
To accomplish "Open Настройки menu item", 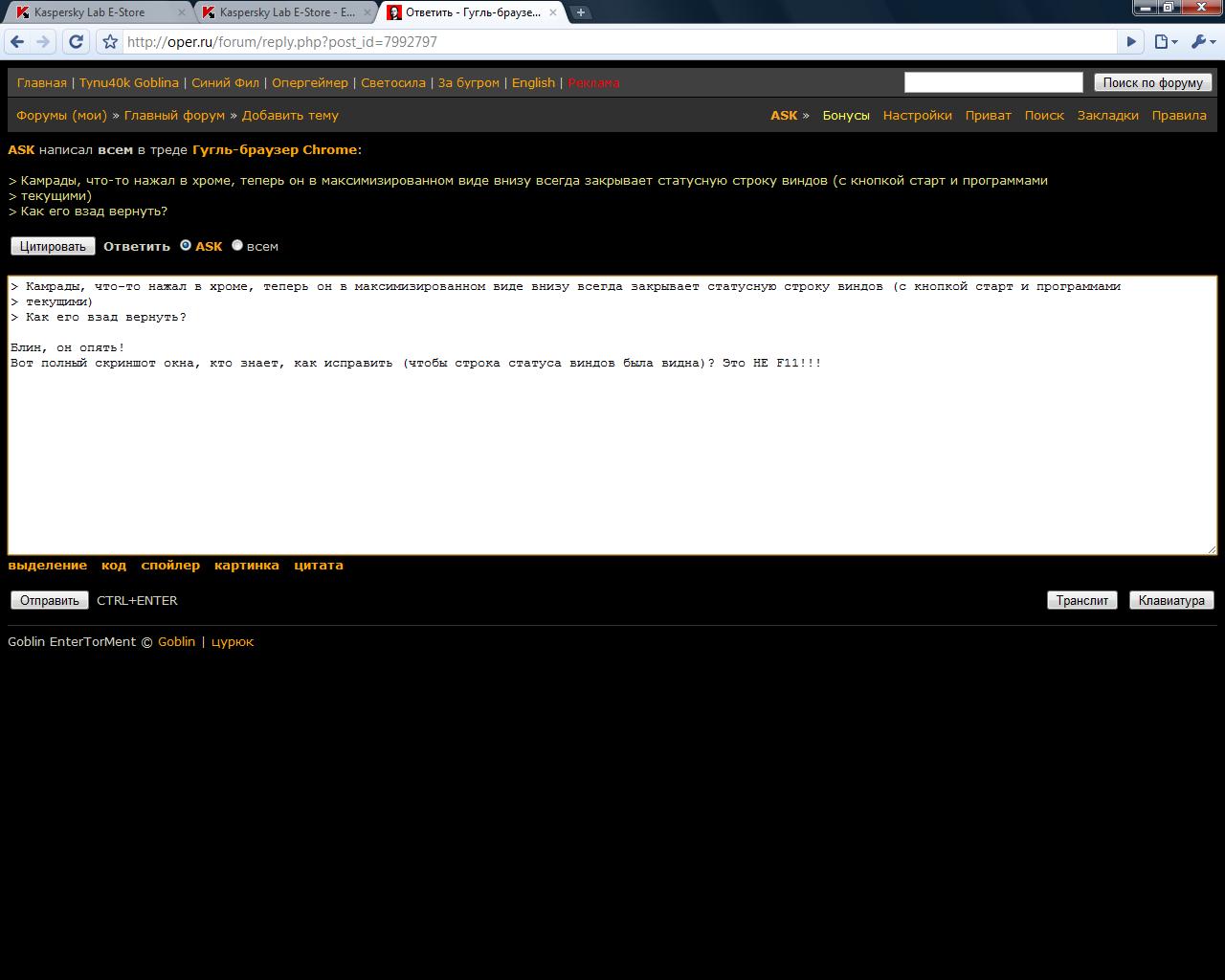I will [x=918, y=115].
